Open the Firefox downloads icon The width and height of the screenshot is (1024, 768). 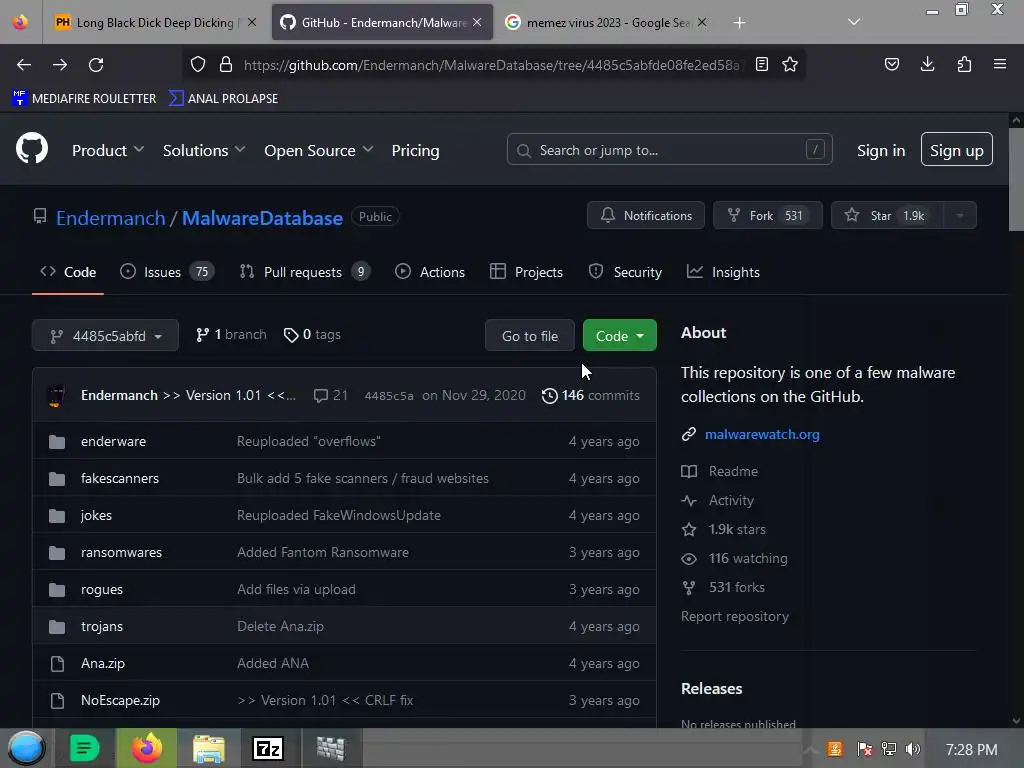(x=927, y=64)
